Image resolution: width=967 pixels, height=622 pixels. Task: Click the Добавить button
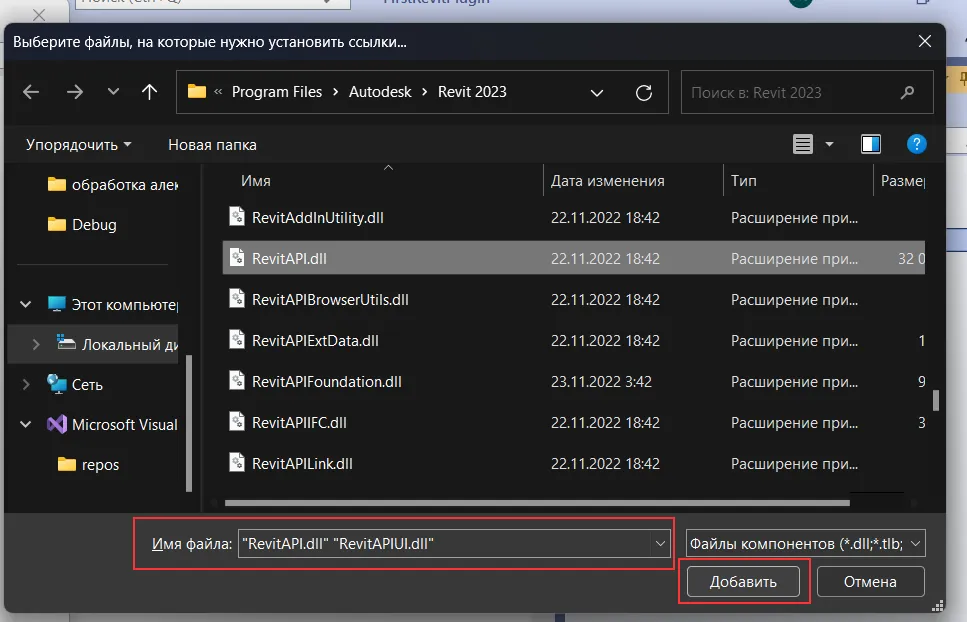coord(743,581)
